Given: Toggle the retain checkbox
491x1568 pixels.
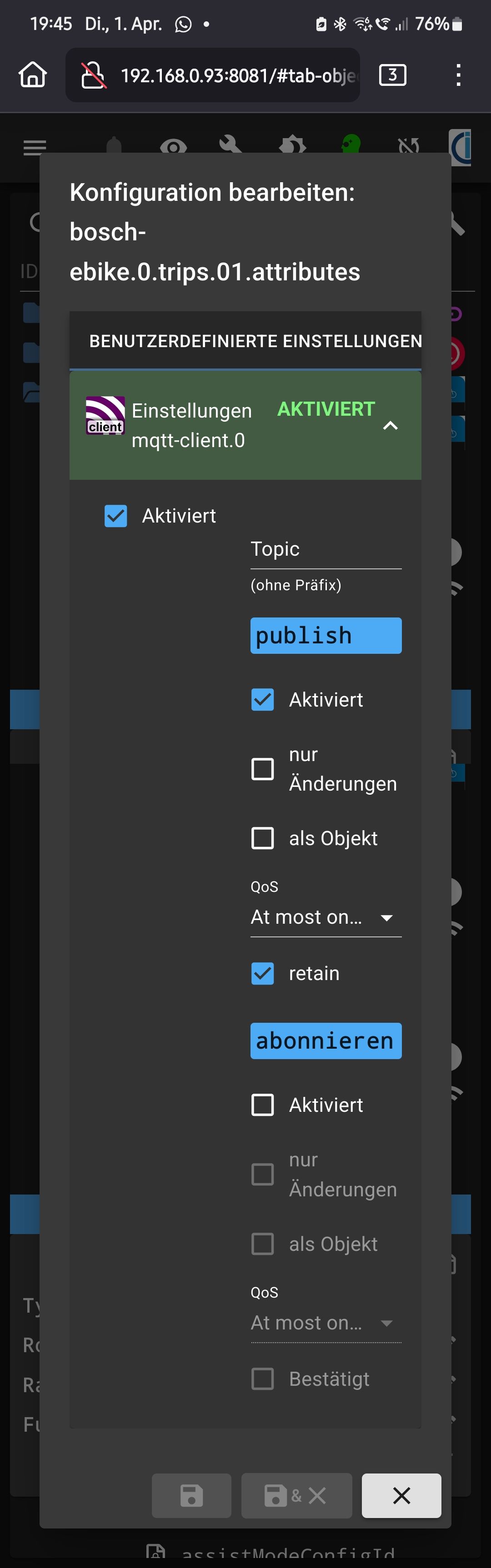Looking at the screenshot, I should click(263, 973).
